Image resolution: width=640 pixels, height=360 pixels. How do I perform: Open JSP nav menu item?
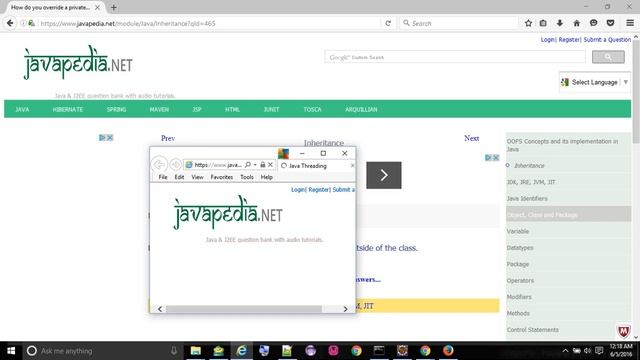(197, 109)
